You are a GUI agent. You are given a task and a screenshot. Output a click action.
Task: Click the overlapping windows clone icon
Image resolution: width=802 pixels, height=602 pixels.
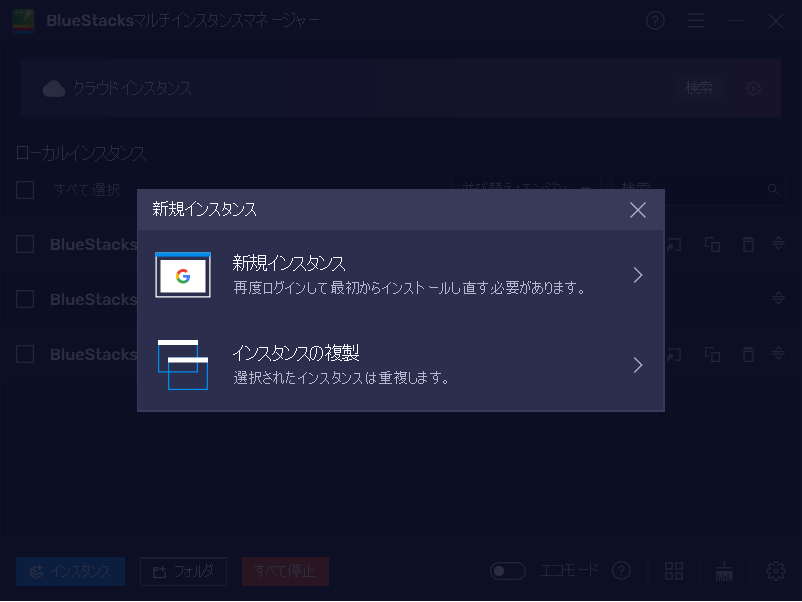[183, 365]
